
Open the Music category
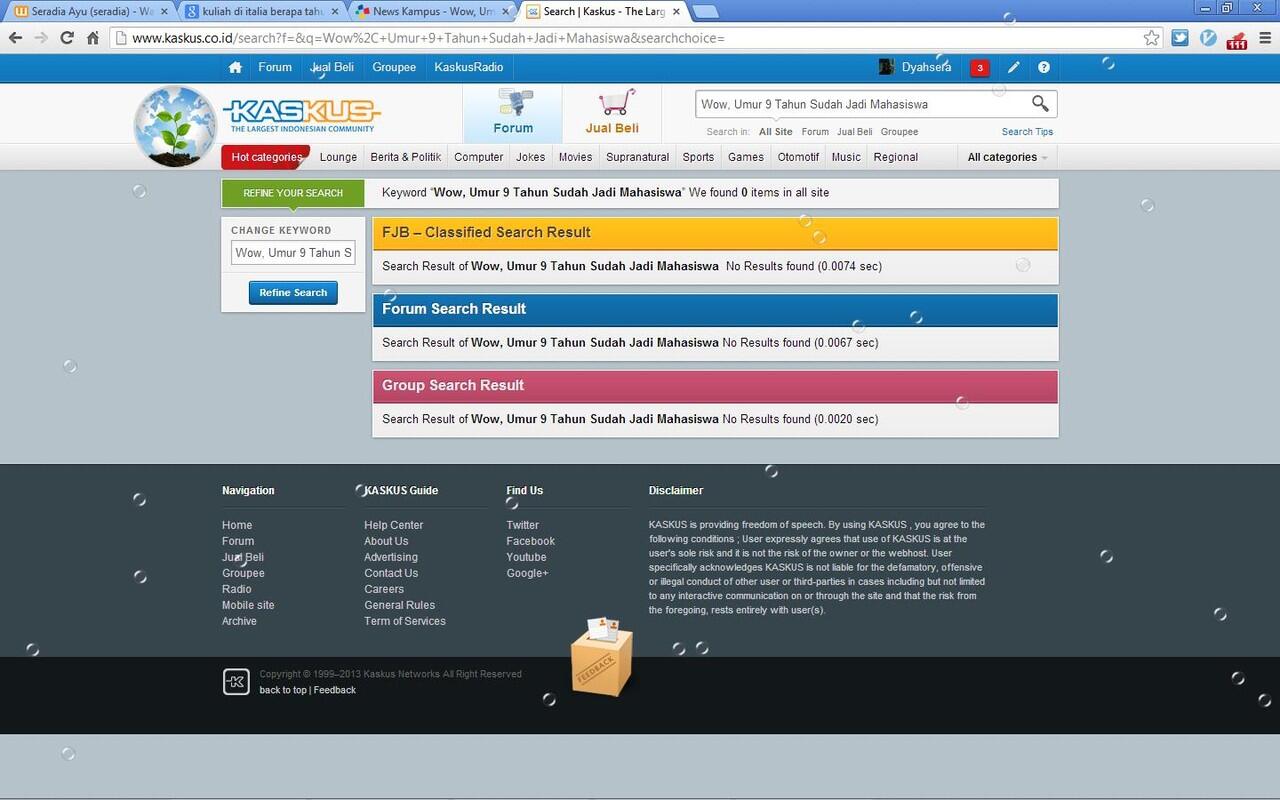846,157
